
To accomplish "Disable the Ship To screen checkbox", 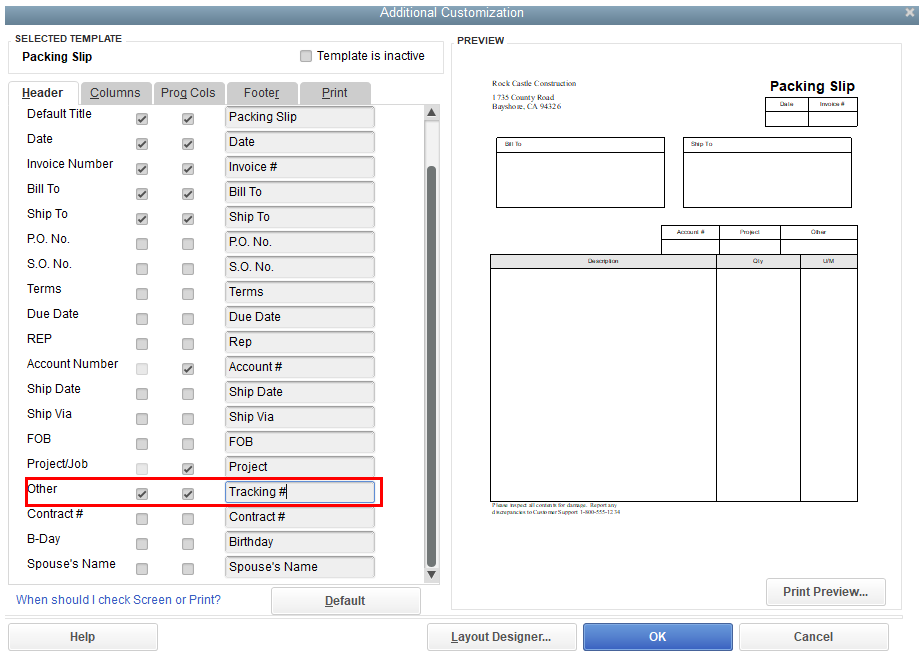I will coord(141,218).
